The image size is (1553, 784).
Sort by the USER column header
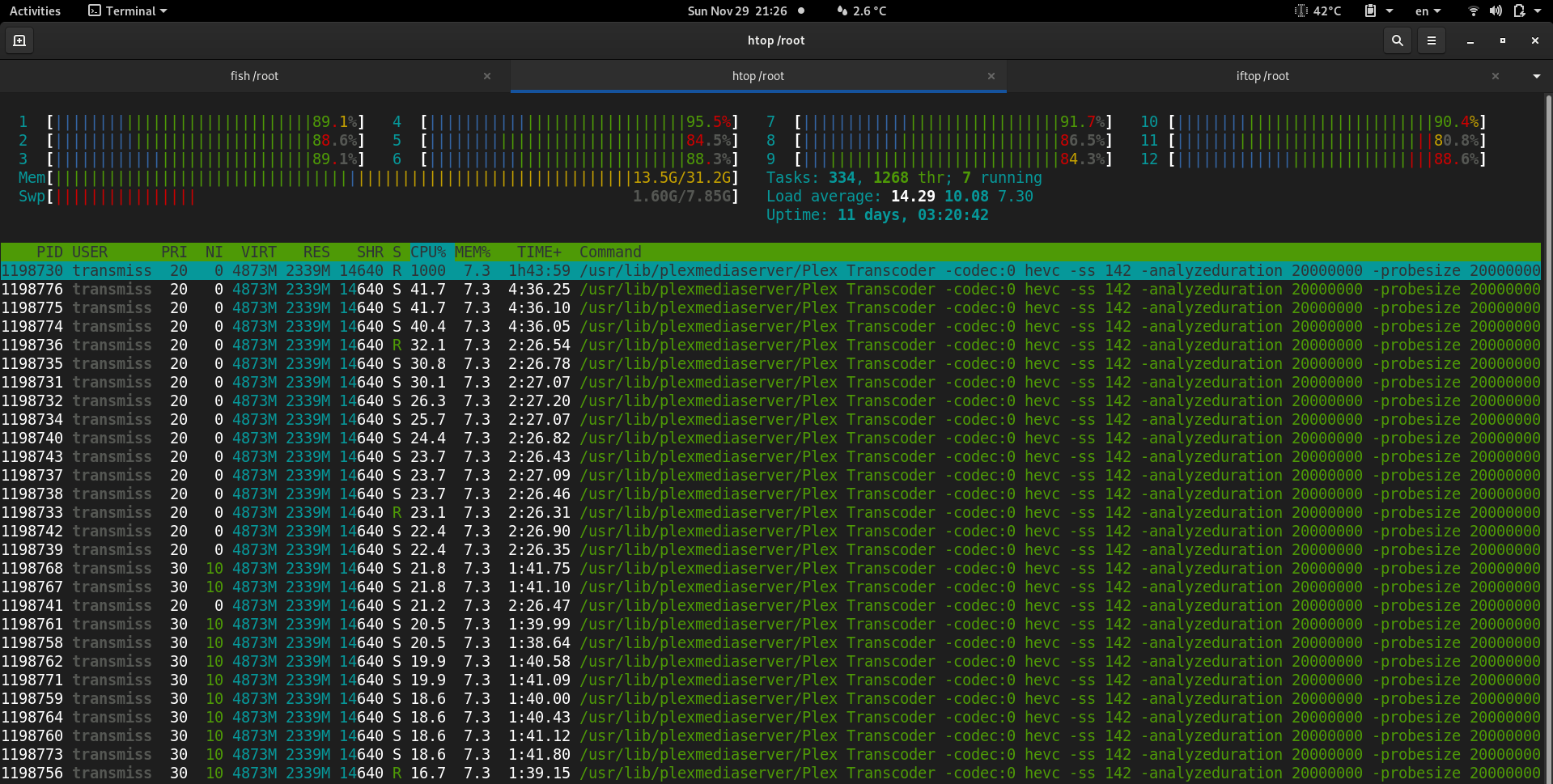(90, 252)
